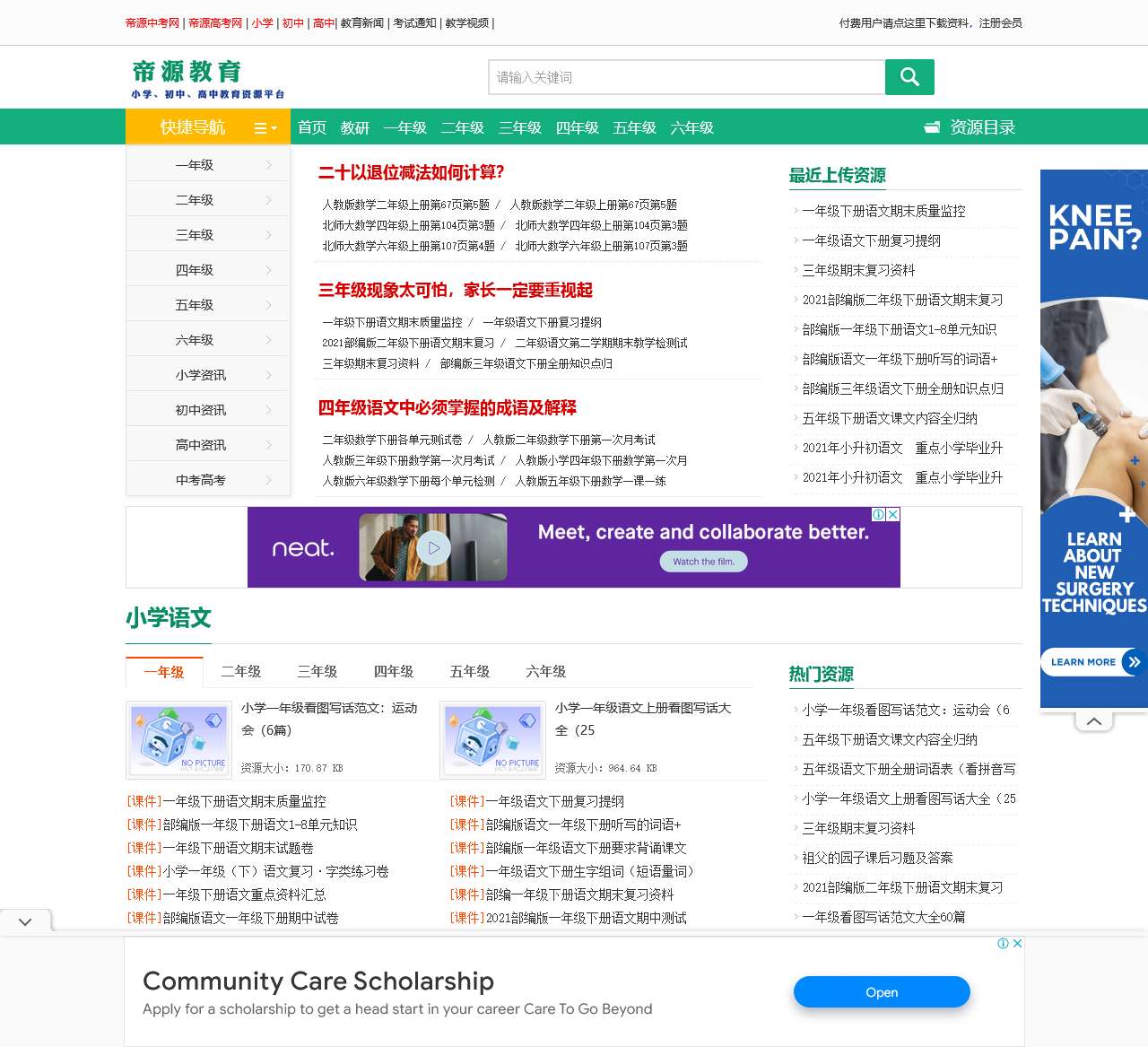The image size is (1148, 1047).
Task: Click the green search magnifier button
Action: [x=909, y=77]
